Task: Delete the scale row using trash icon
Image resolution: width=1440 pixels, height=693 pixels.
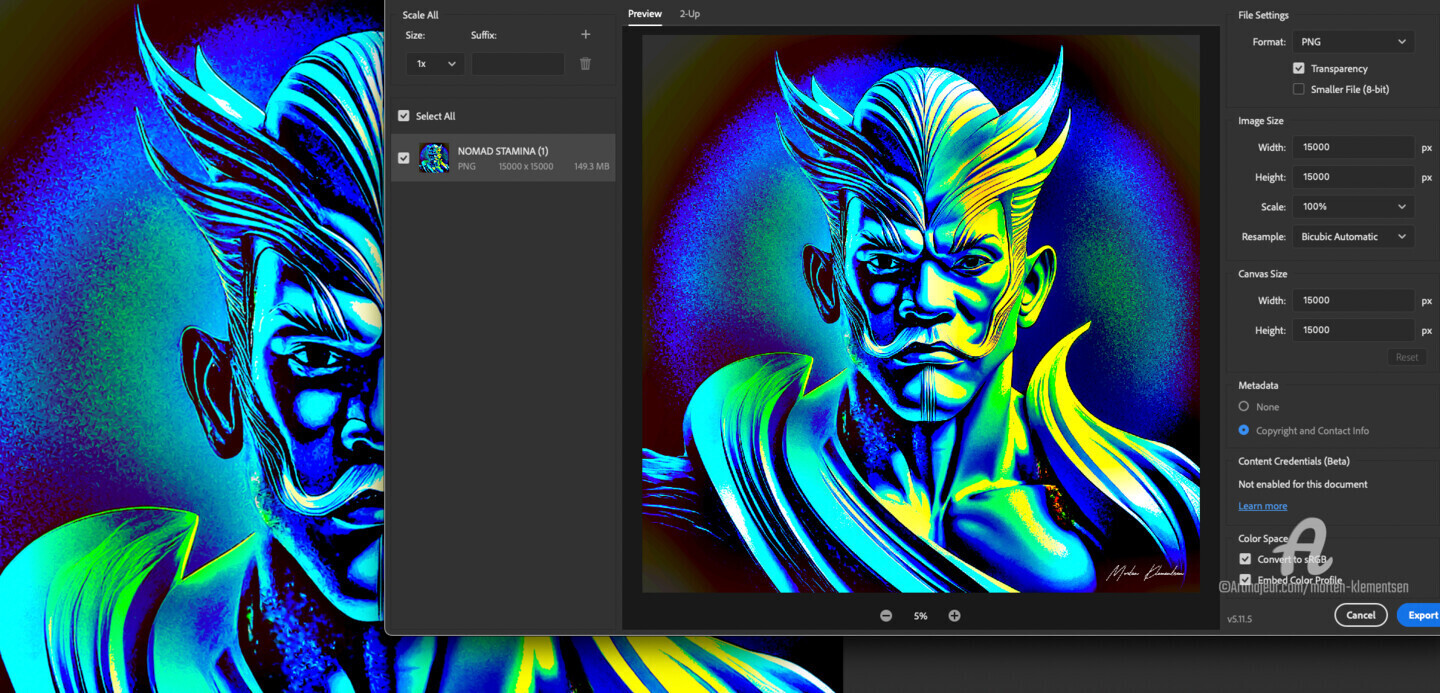Action: coord(585,64)
